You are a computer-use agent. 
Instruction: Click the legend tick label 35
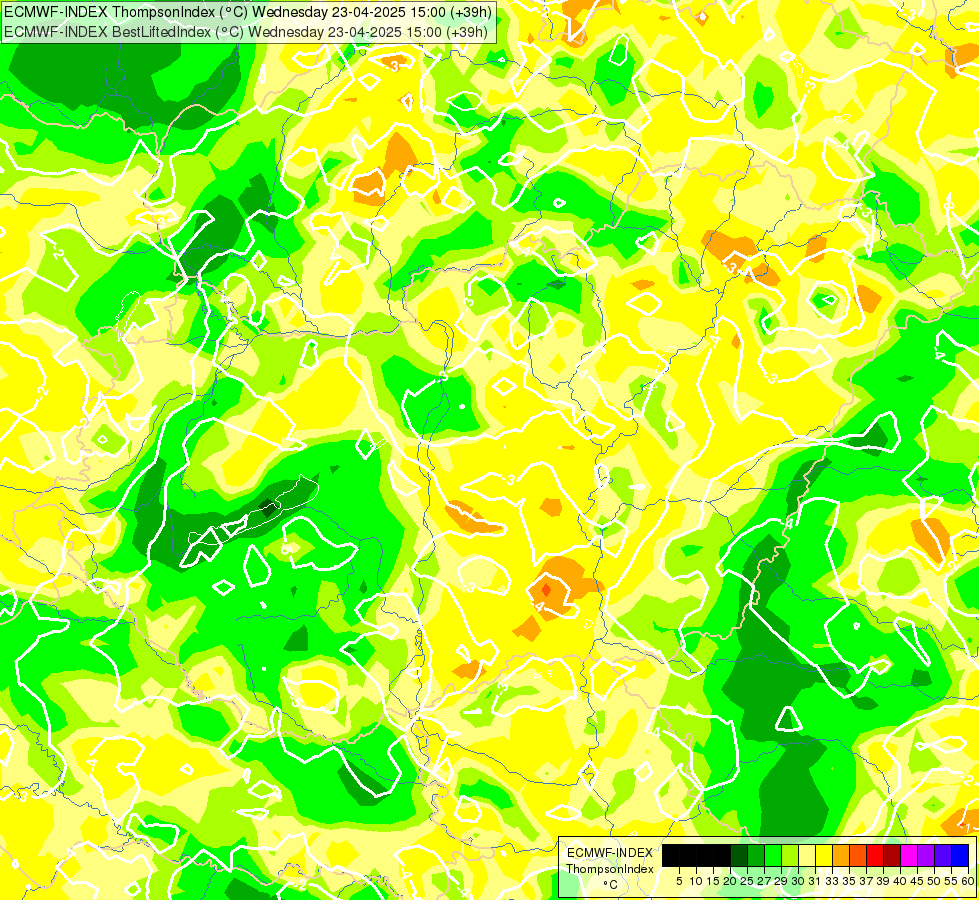pos(849,881)
